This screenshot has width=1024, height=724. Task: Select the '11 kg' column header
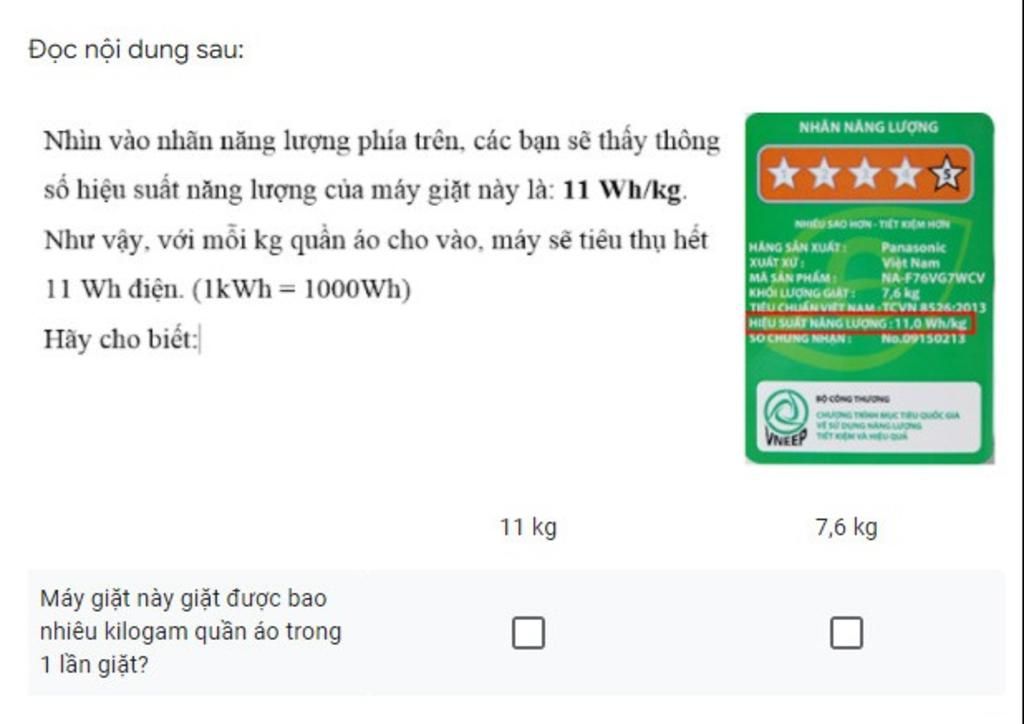click(x=528, y=527)
